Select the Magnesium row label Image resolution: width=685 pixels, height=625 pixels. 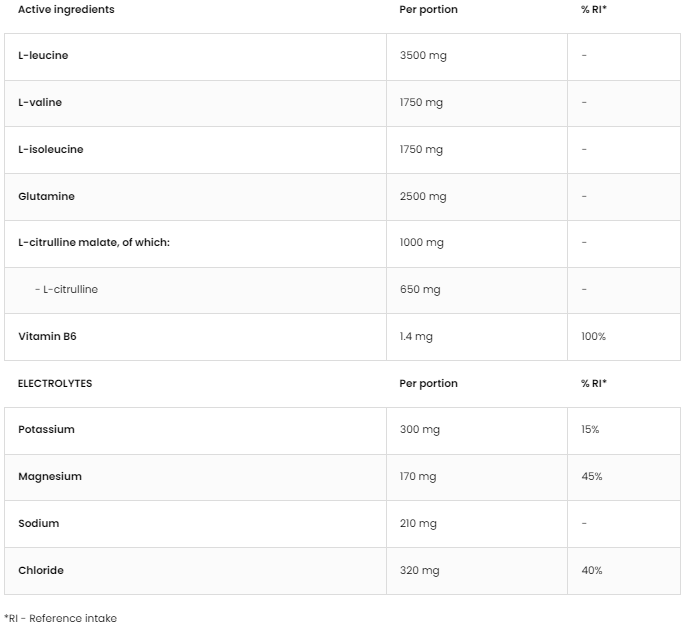coord(50,477)
